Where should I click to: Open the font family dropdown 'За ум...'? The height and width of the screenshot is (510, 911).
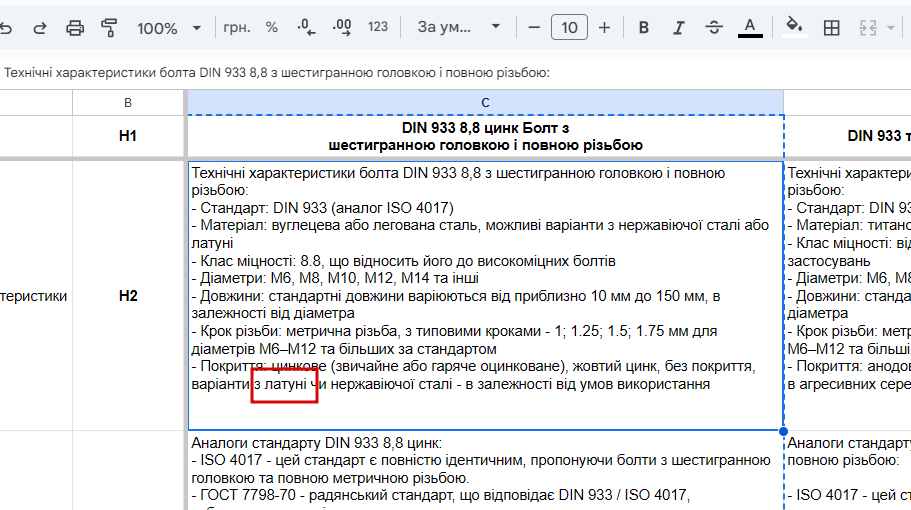(x=458, y=27)
